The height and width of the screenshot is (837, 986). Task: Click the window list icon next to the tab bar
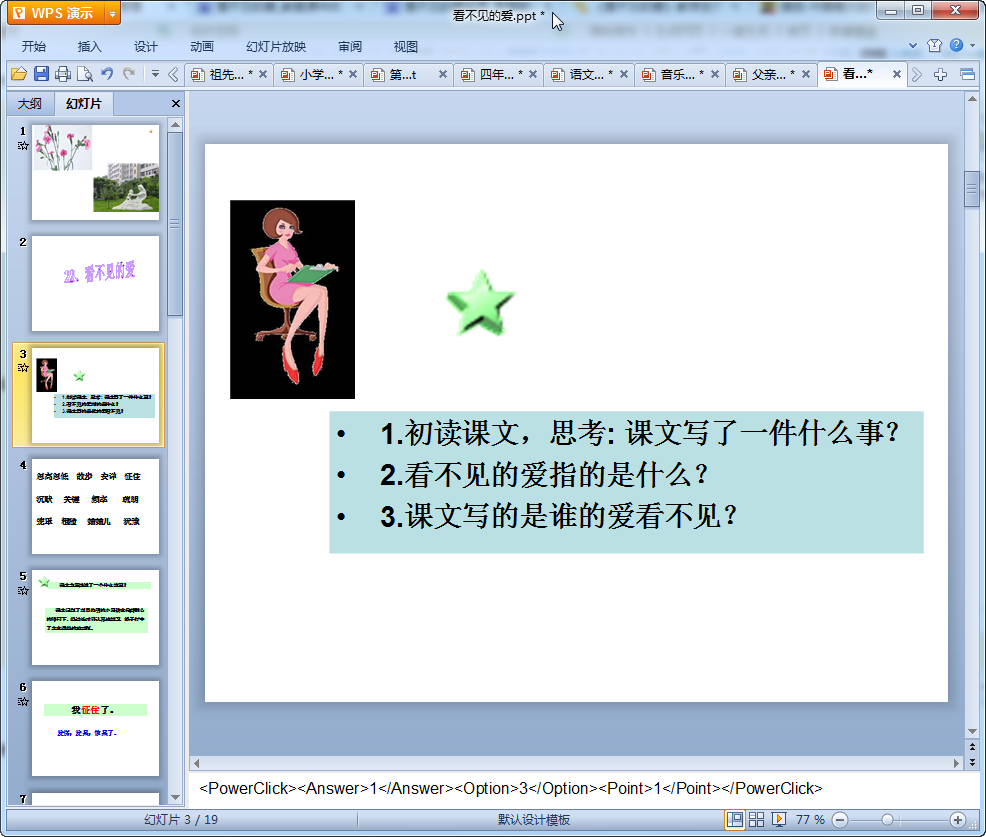tap(967, 75)
